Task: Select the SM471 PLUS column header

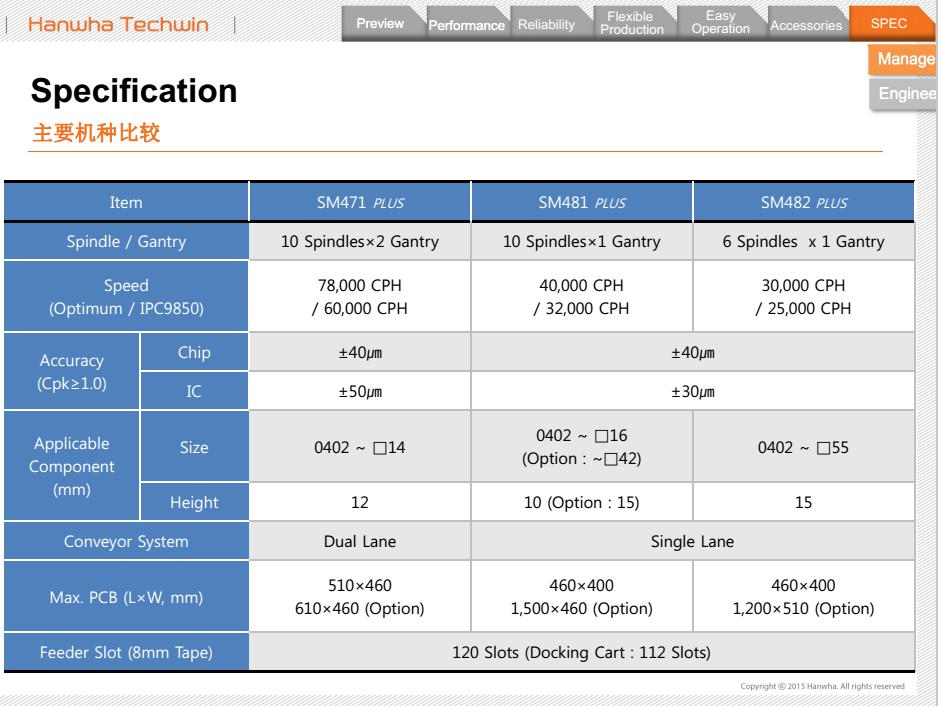Action: pyautogui.click(x=360, y=202)
